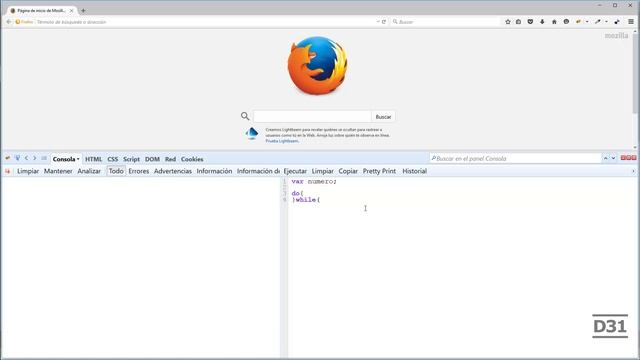Click the Analizar profile button
This screenshot has width=640, height=360.
[x=89, y=171]
